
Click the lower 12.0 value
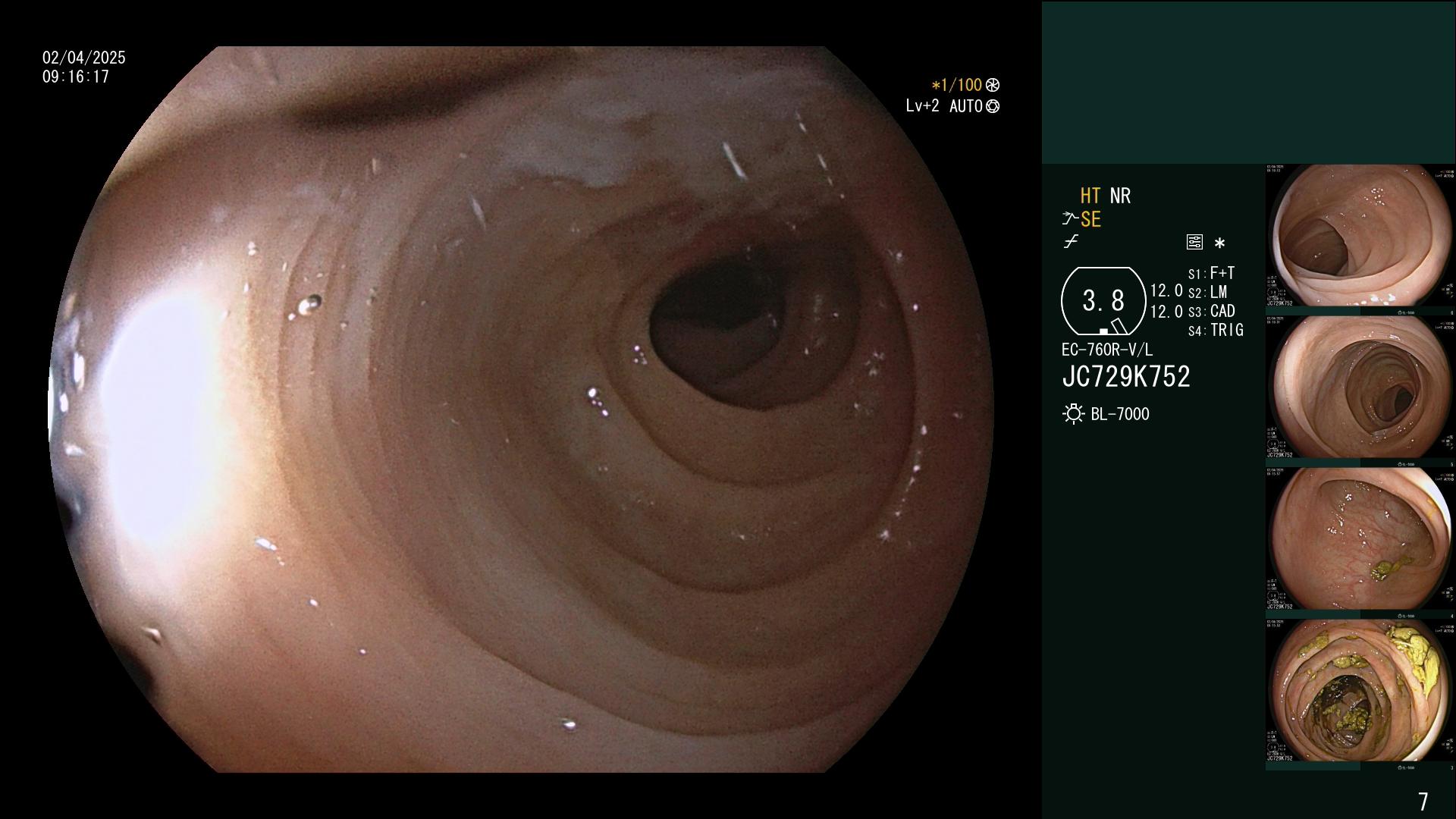tap(1166, 312)
